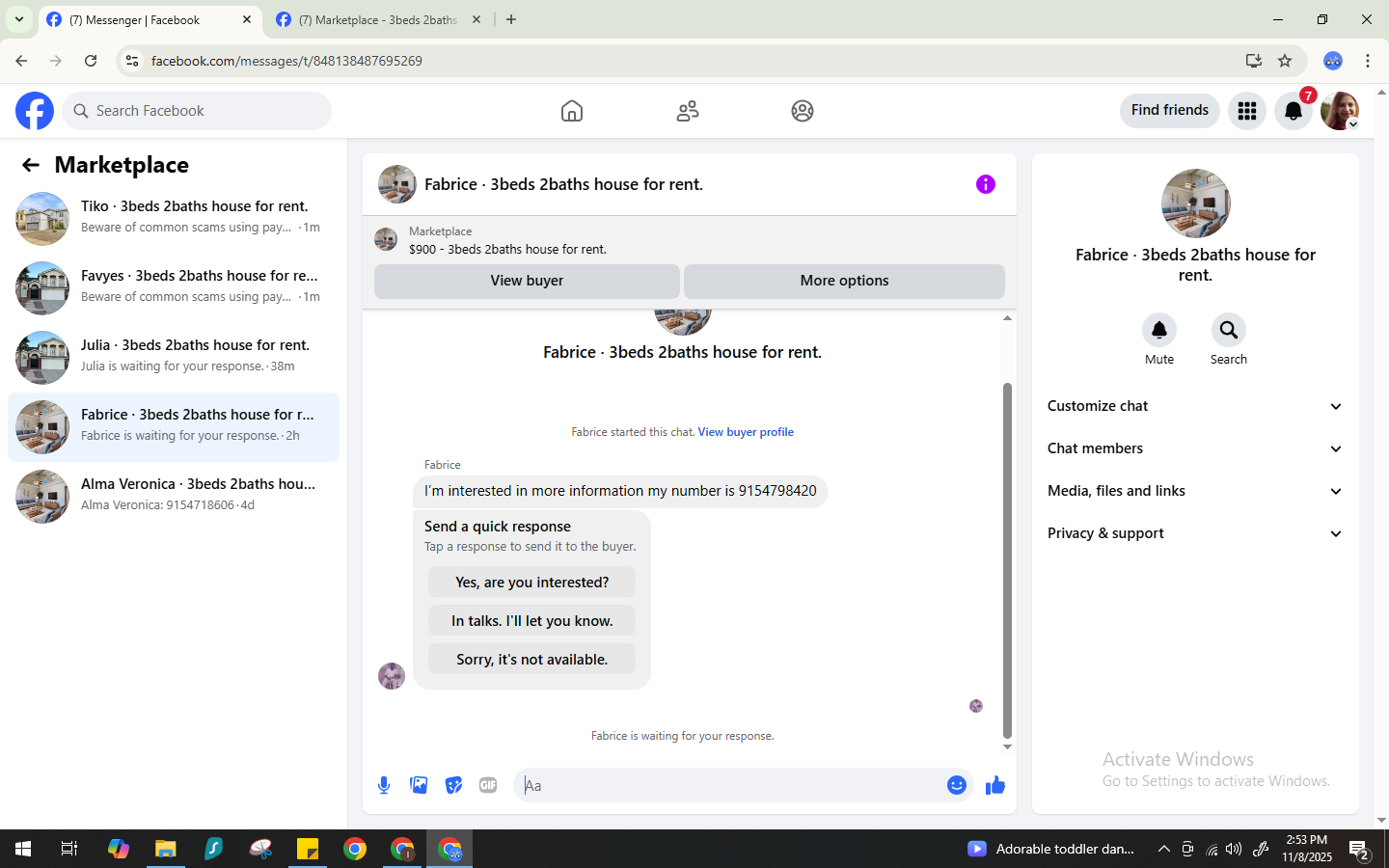Open the Julia conversation
This screenshot has width=1389, height=868.
[174, 358]
